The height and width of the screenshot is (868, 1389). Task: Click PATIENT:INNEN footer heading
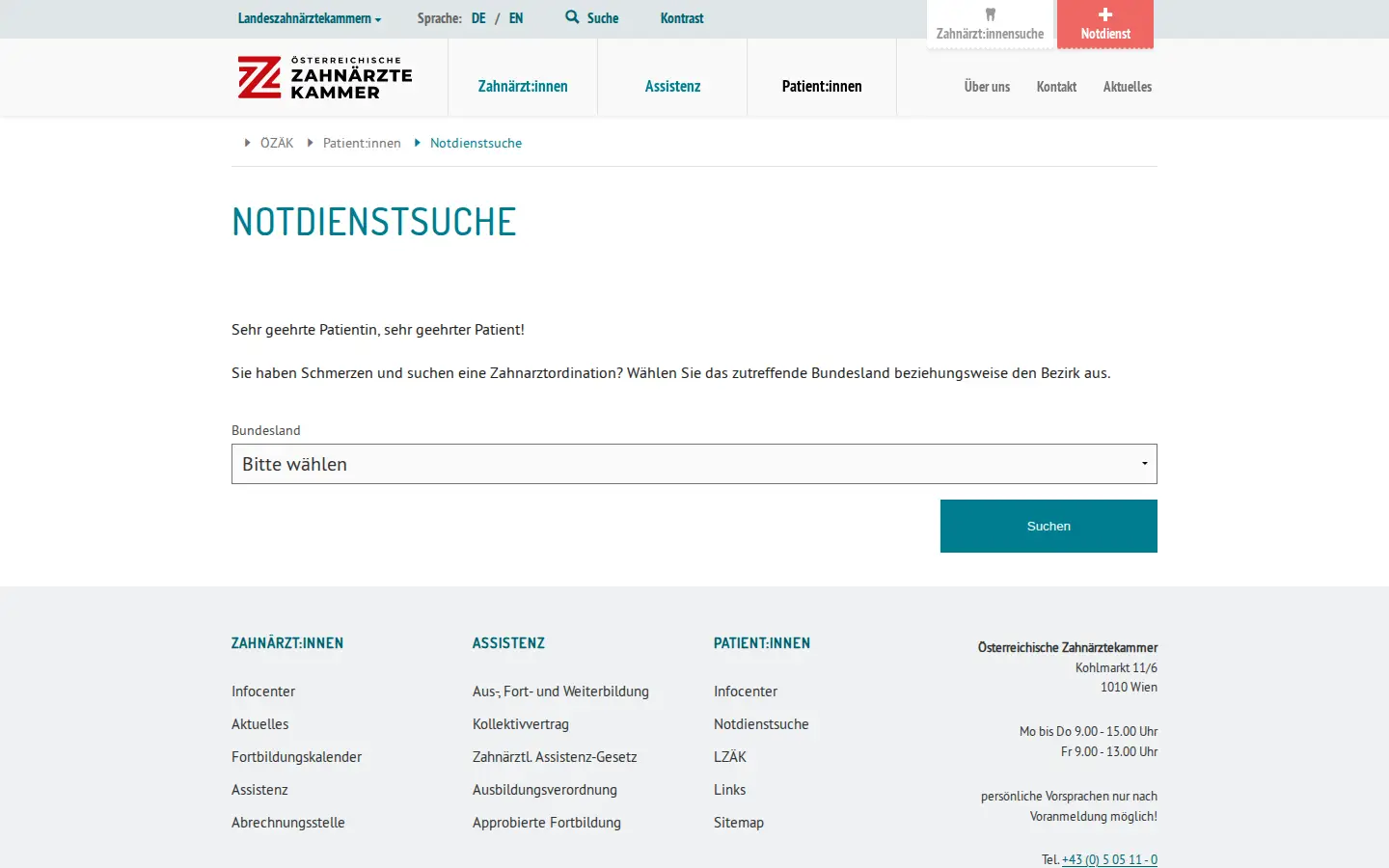762,643
